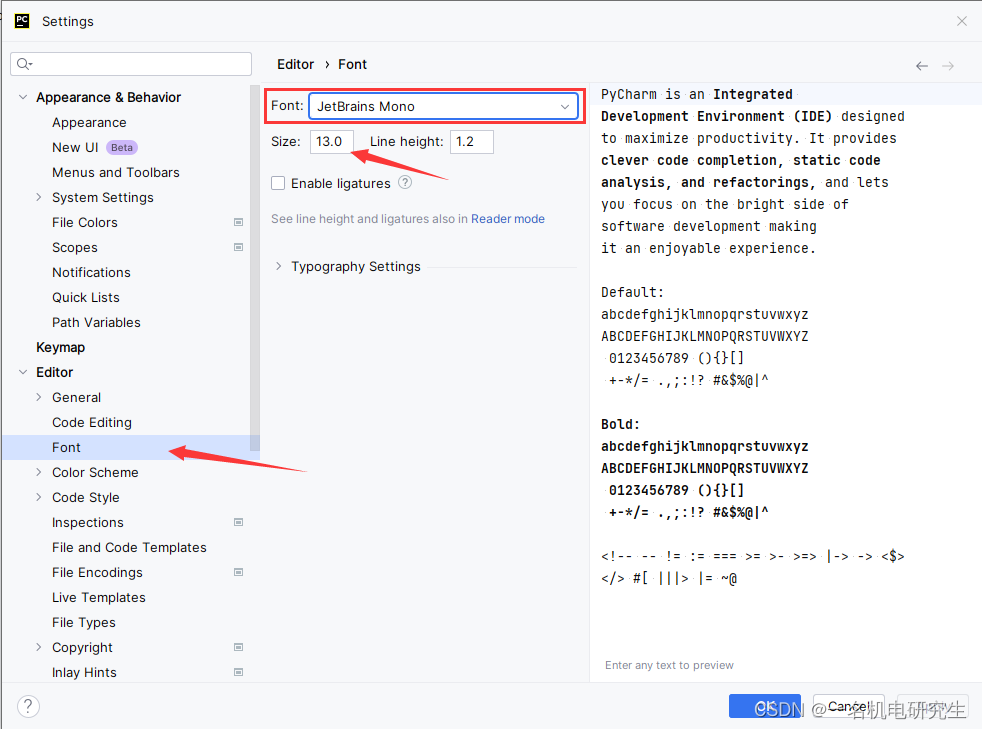This screenshot has width=982, height=729.
Task: Open the help tooltip next to Enable ligatures
Action: [405, 182]
